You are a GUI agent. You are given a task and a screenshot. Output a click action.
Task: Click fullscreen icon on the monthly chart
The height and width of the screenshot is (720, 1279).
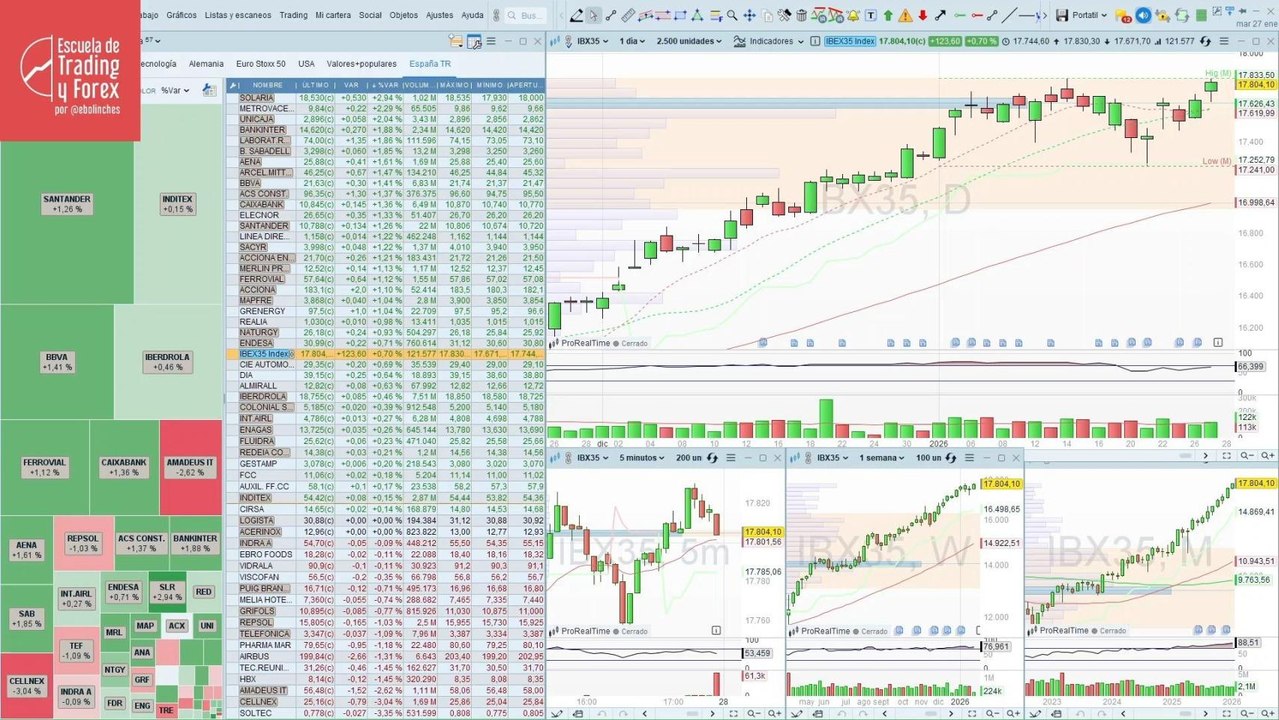1226,713
